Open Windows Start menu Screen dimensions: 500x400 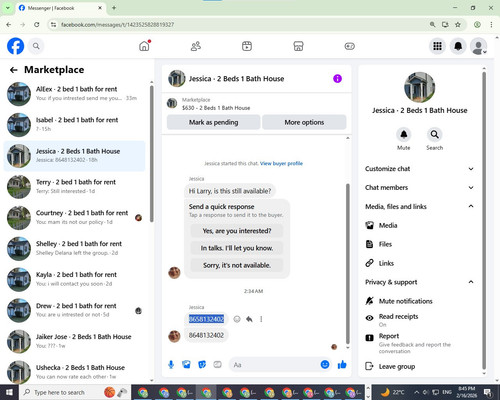(9, 392)
